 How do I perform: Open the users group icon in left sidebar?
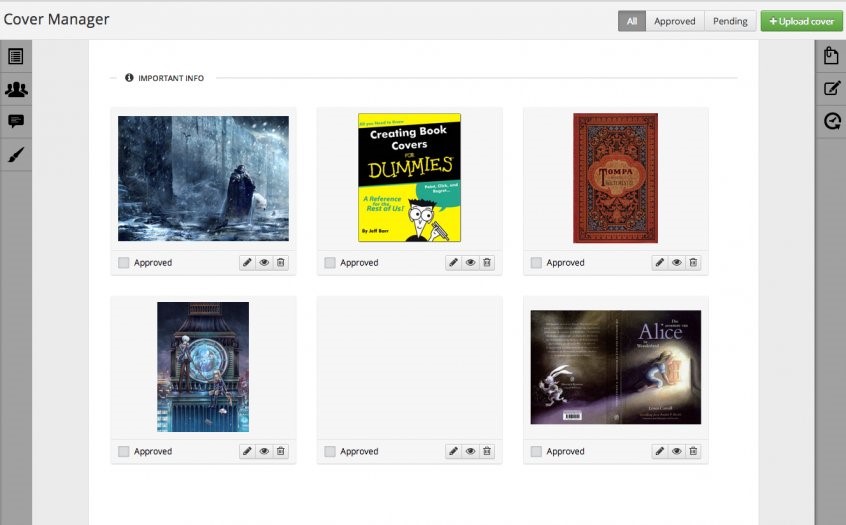tap(16, 89)
